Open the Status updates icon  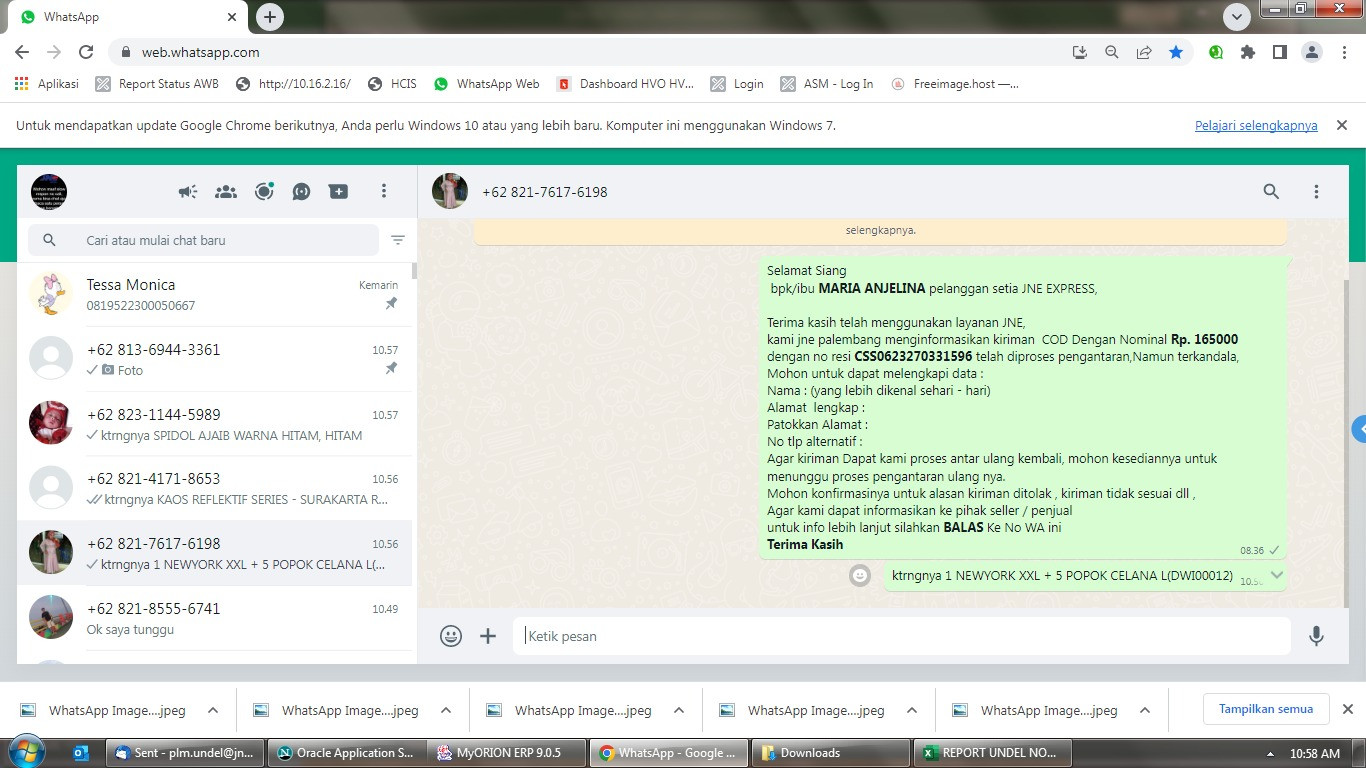click(x=264, y=192)
